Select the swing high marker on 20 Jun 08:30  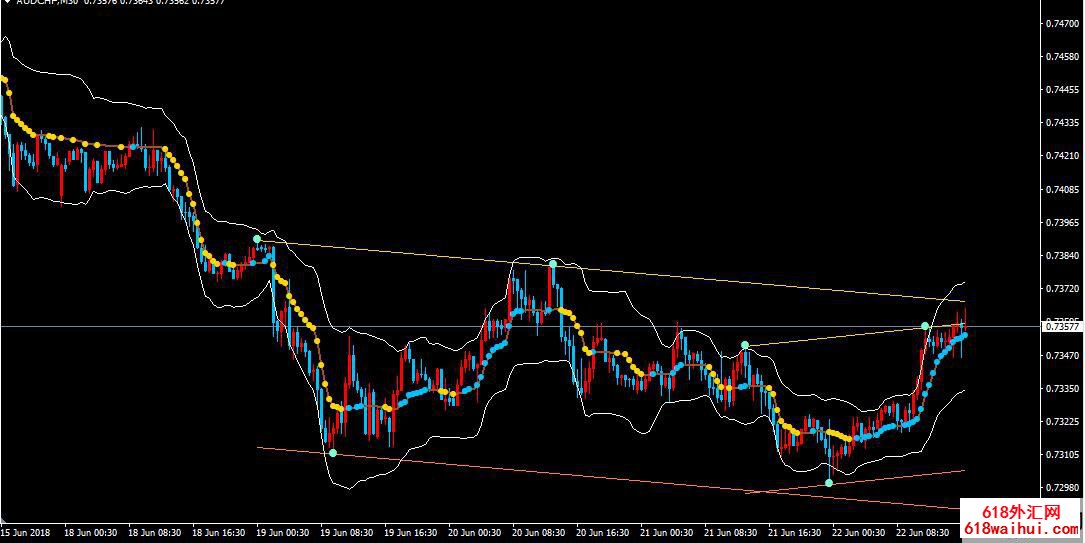pos(553,264)
